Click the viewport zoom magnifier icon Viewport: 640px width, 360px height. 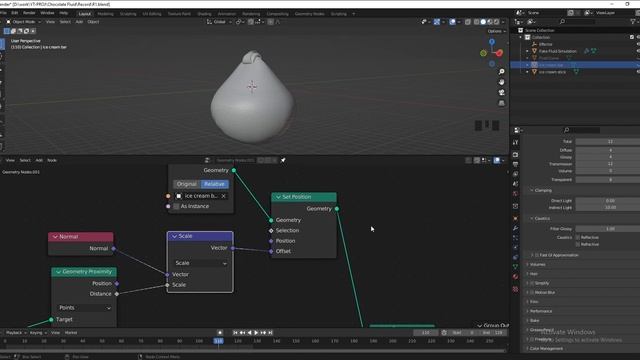pyautogui.click(x=502, y=72)
